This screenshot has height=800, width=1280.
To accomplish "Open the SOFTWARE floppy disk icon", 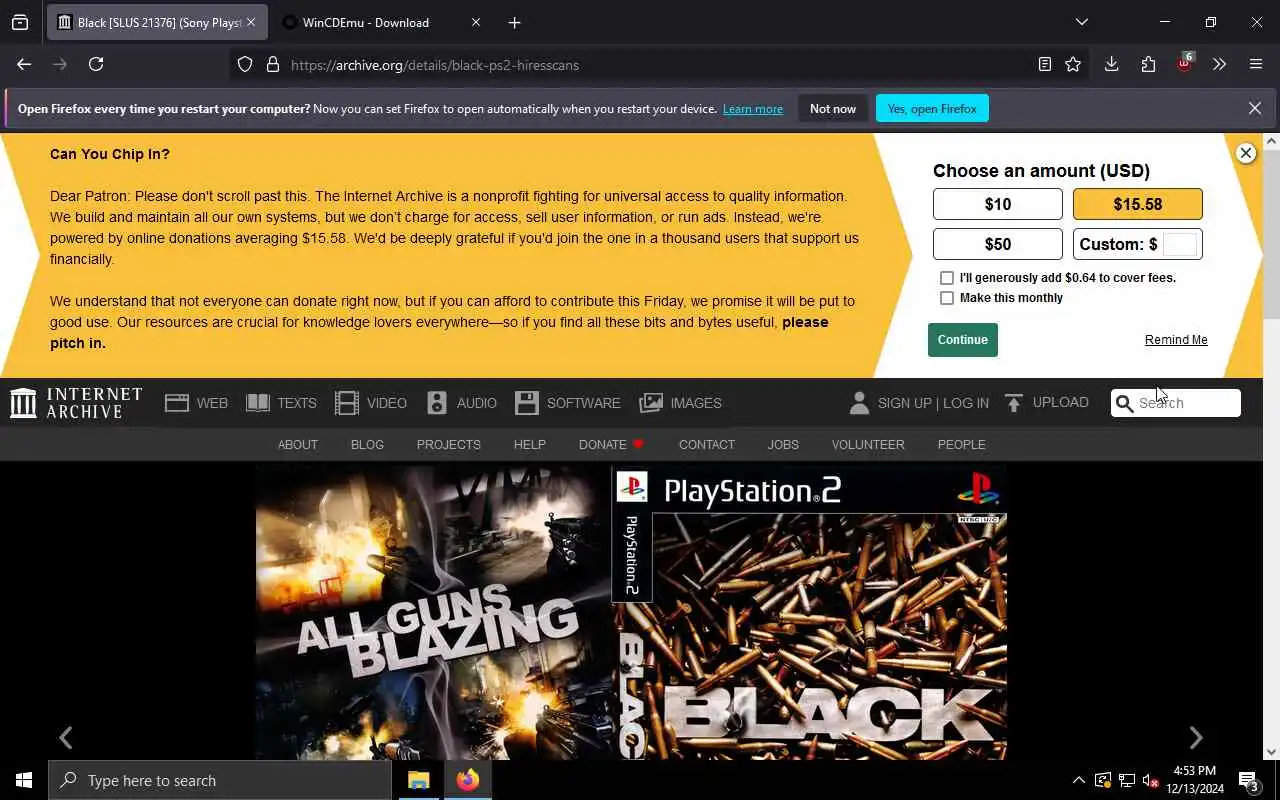I will pos(527,403).
